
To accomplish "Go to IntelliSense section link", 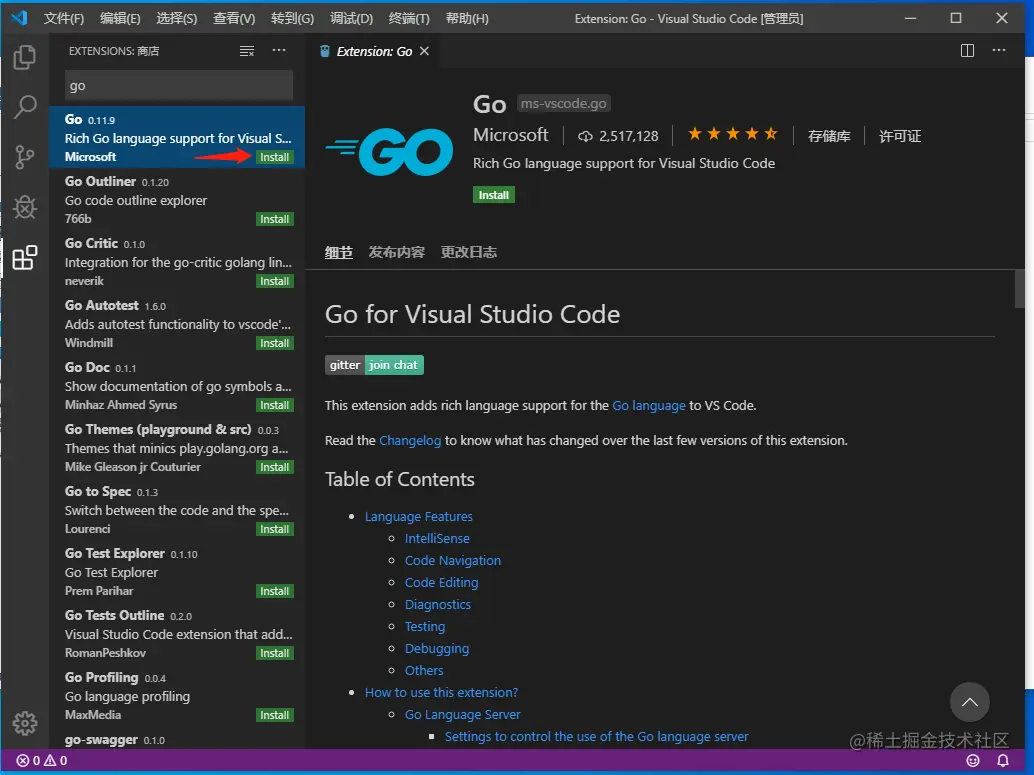I will pyautogui.click(x=437, y=538).
